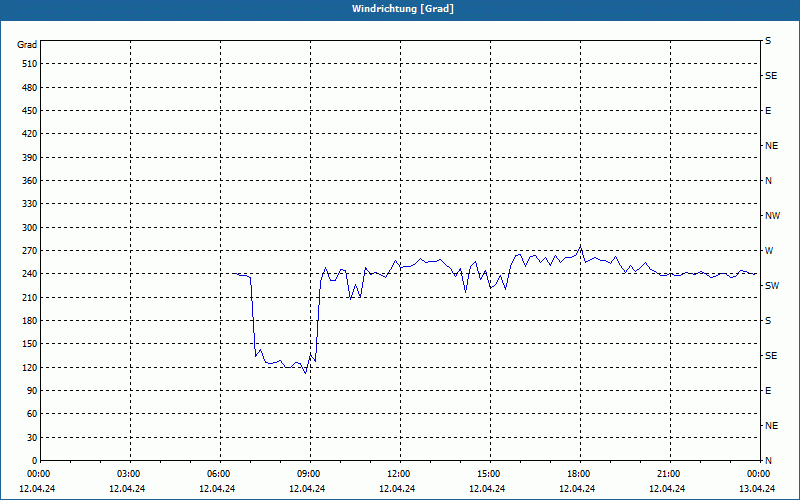This screenshot has height=500, width=800.
Task: Click the 21:00 time axis label
Action: pos(668,473)
